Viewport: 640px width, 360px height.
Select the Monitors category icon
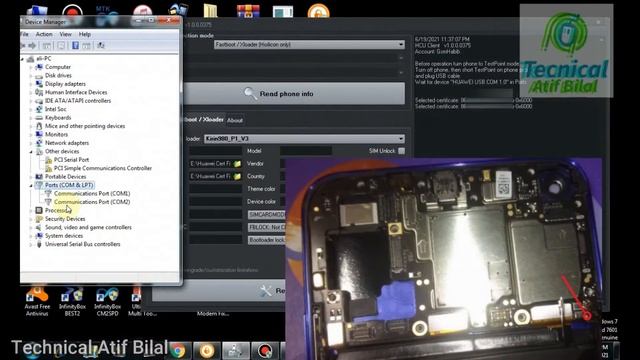[x=39, y=134]
